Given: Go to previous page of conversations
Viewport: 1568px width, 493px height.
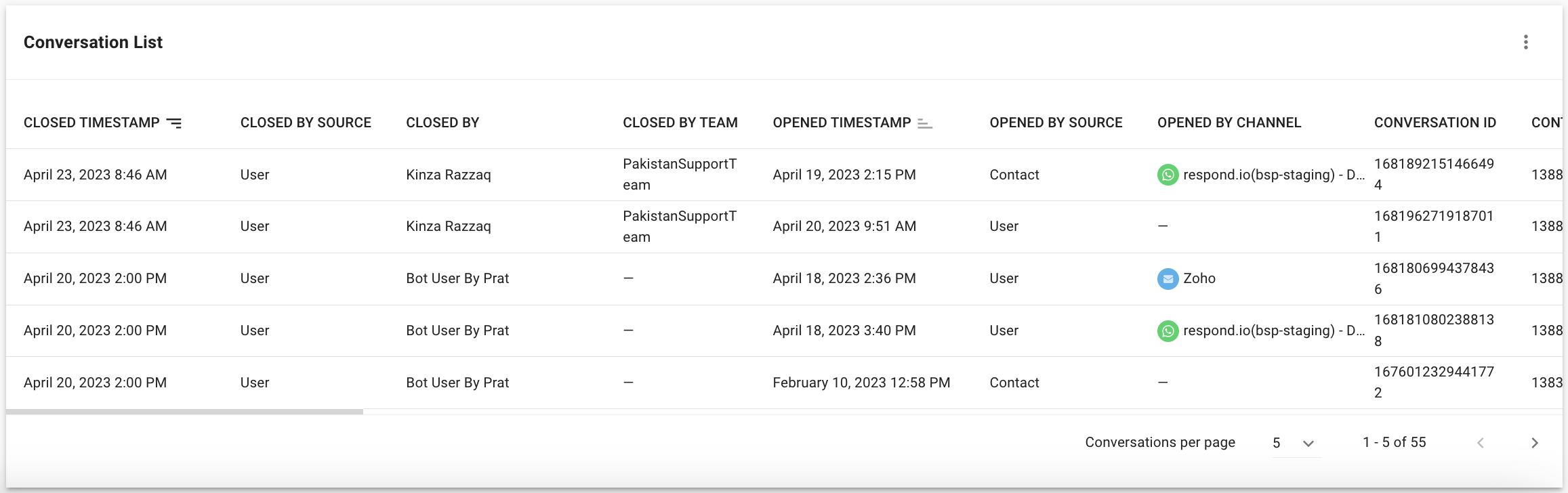Looking at the screenshot, I should [1481, 443].
